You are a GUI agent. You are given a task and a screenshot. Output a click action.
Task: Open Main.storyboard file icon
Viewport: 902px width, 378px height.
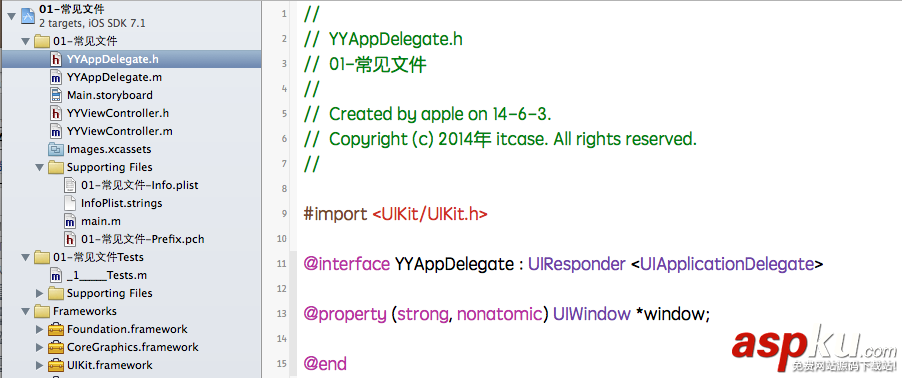[55, 95]
